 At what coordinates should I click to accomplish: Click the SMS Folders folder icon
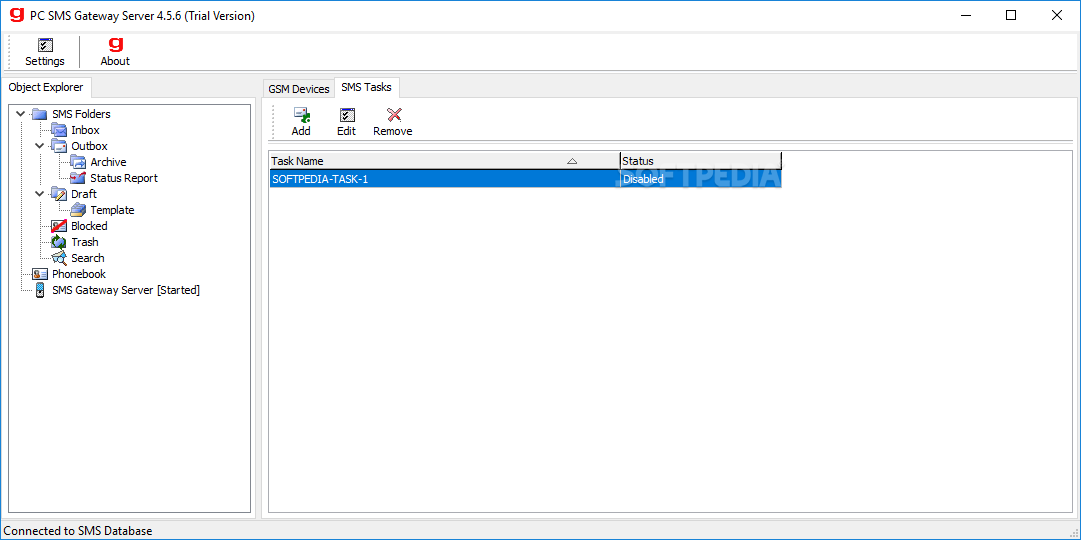coord(39,114)
